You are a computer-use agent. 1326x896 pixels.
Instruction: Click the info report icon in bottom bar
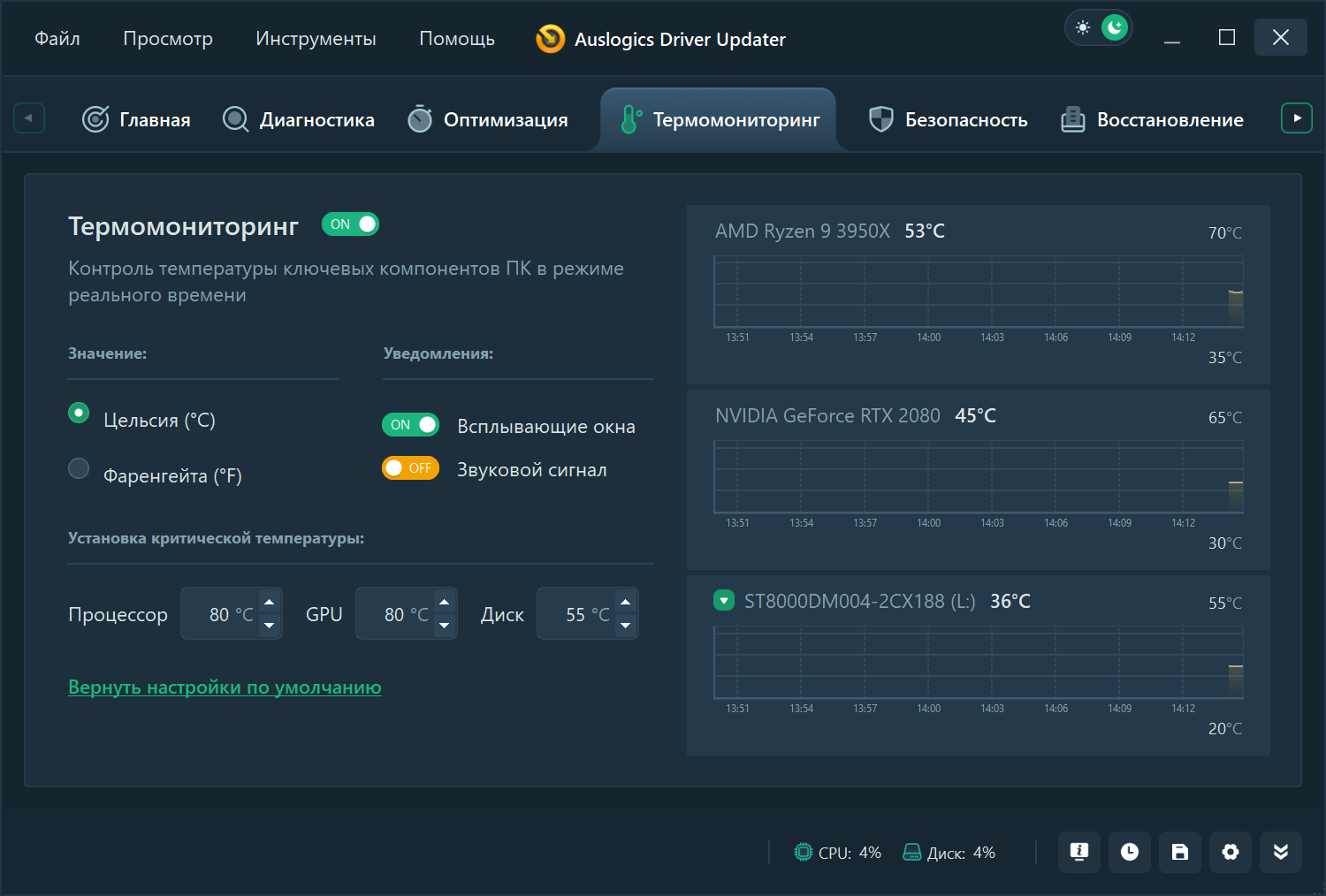1078,852
